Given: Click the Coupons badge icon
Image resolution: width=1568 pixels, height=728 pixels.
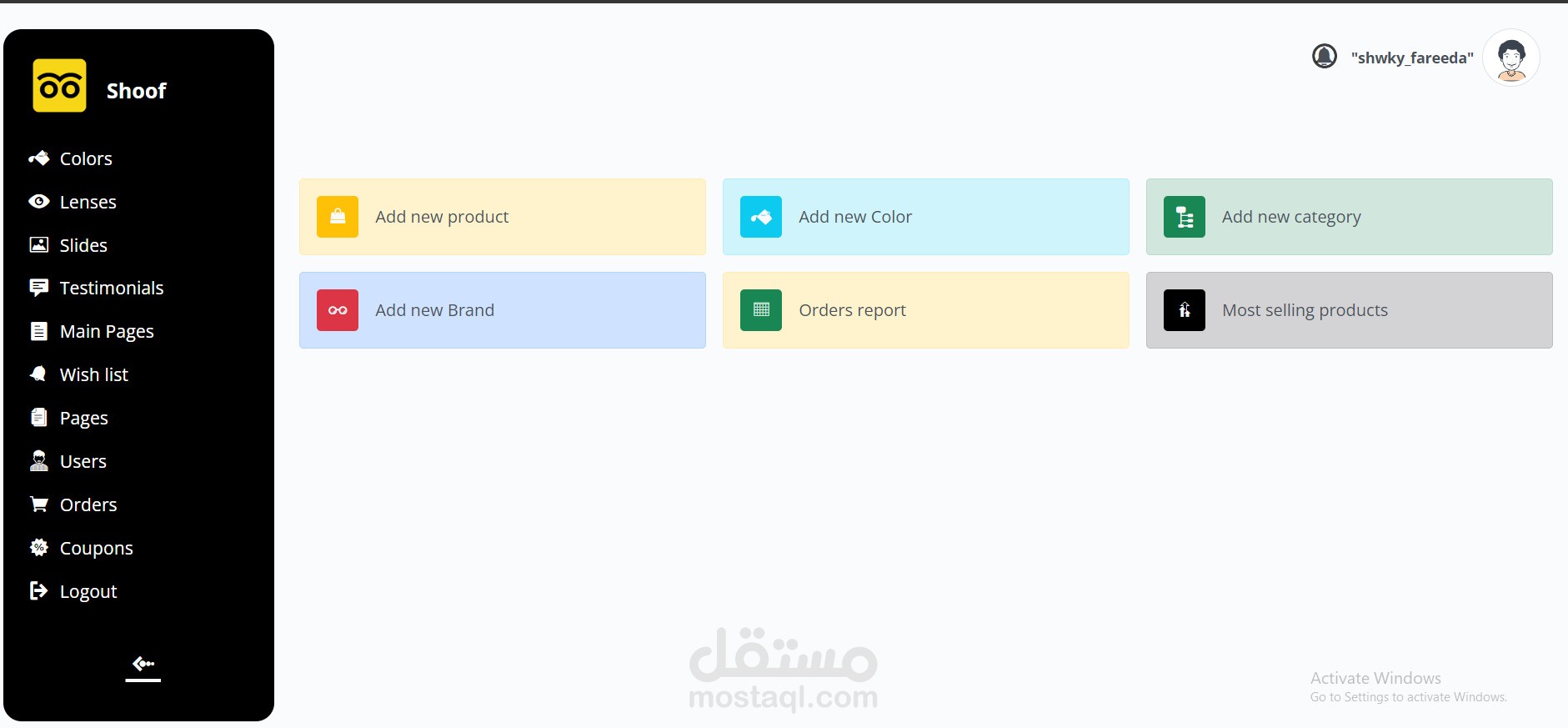Looking at the screenshot, I should pyautogui.click(x=38, y=548).
